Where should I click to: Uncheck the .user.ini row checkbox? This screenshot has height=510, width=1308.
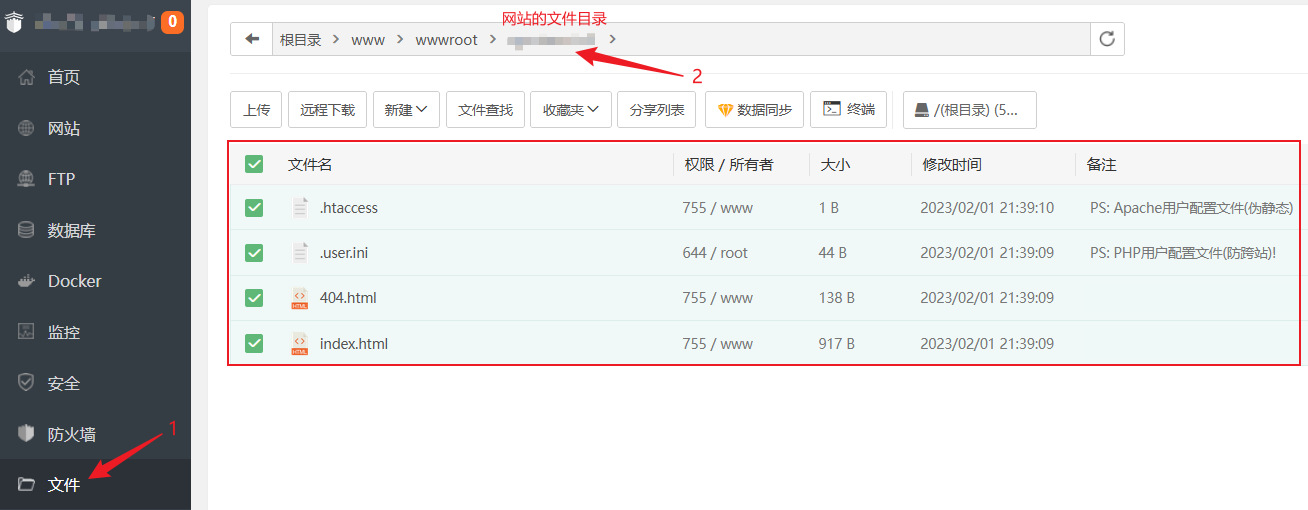pyautogui.click(x=254, y=253)
